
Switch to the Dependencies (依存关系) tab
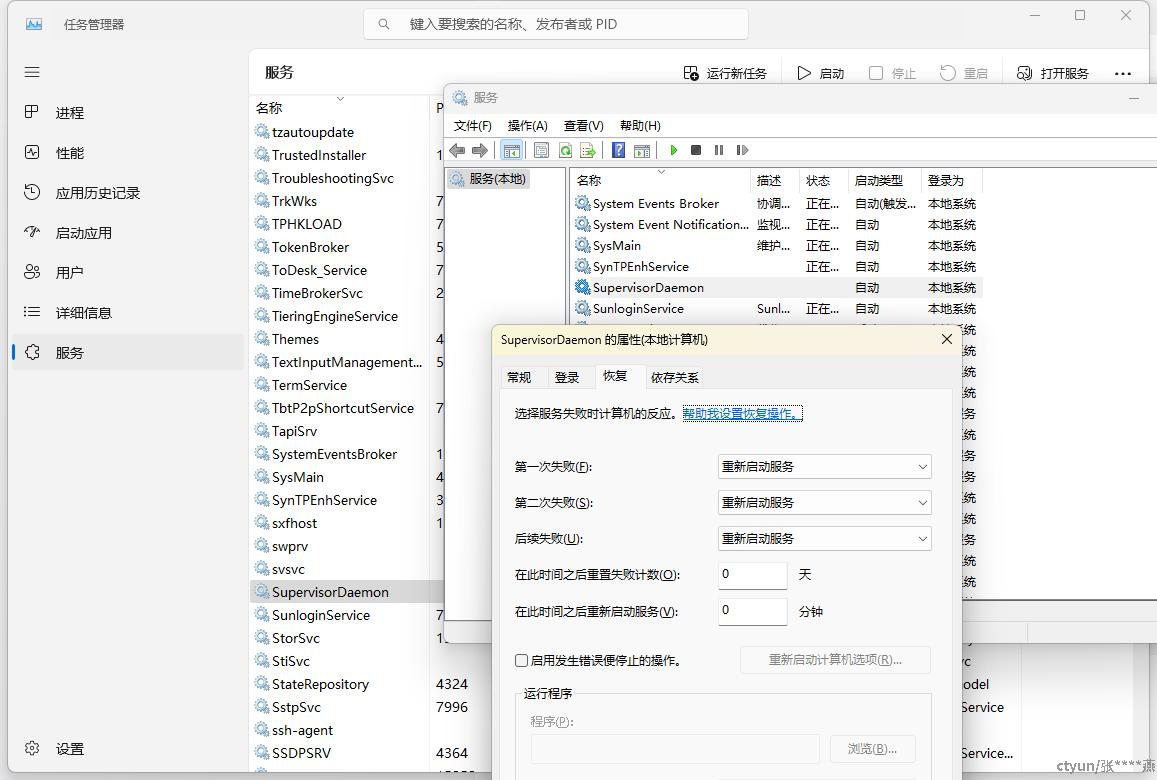pos(674,377)
